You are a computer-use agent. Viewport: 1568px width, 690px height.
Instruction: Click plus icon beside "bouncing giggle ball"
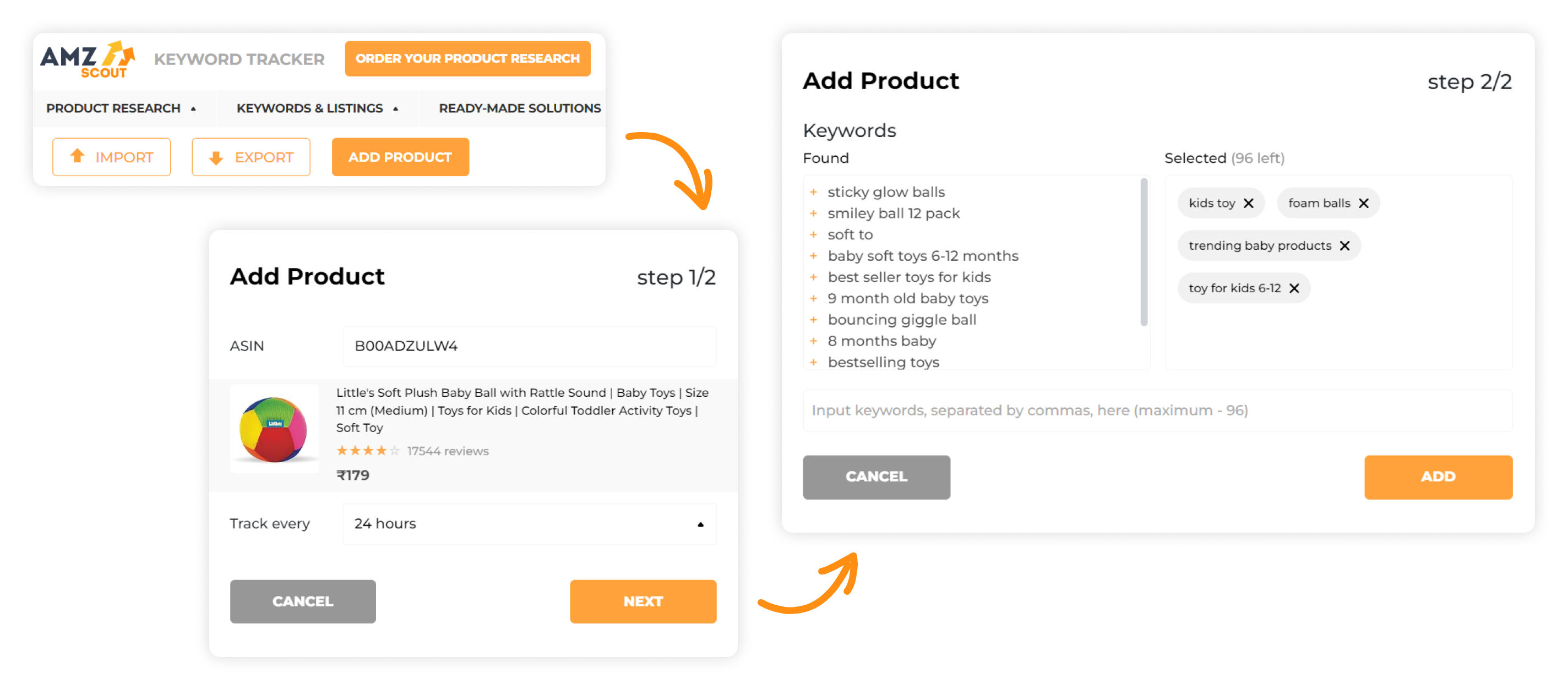814,319
